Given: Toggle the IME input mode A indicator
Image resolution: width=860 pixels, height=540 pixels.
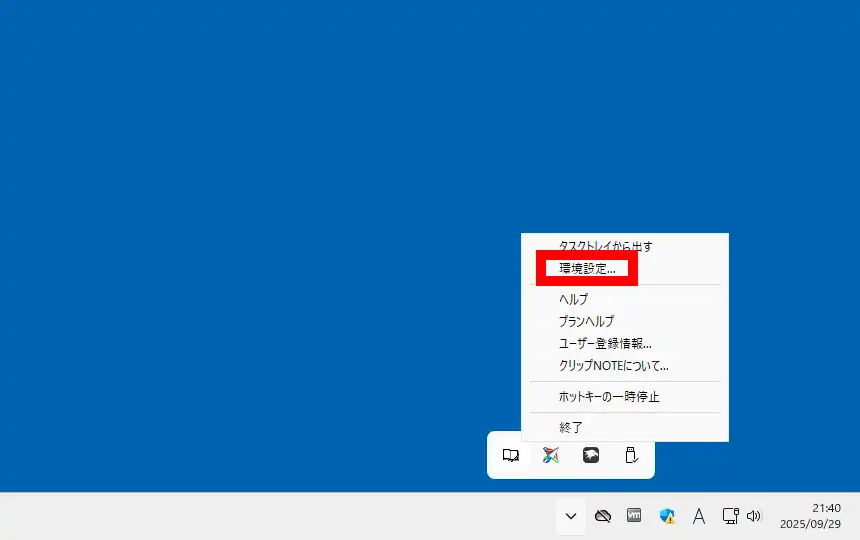Looking at the screenshot, I should [699, 516].
